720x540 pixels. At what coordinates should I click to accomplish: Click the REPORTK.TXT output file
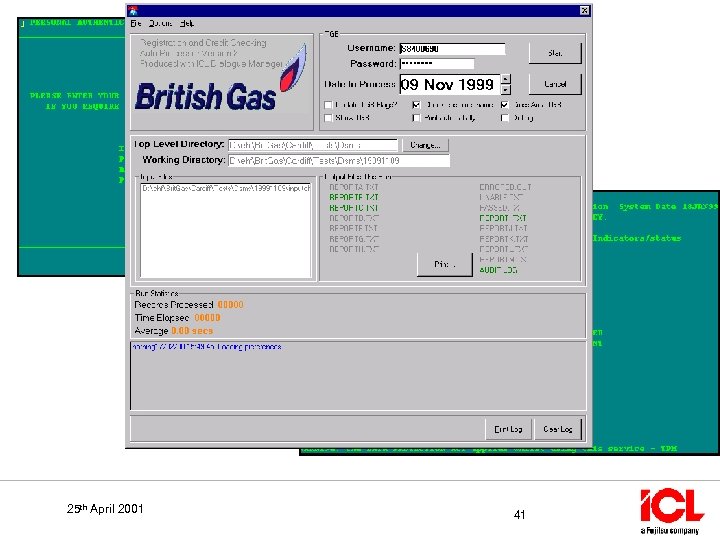(503, 239)
